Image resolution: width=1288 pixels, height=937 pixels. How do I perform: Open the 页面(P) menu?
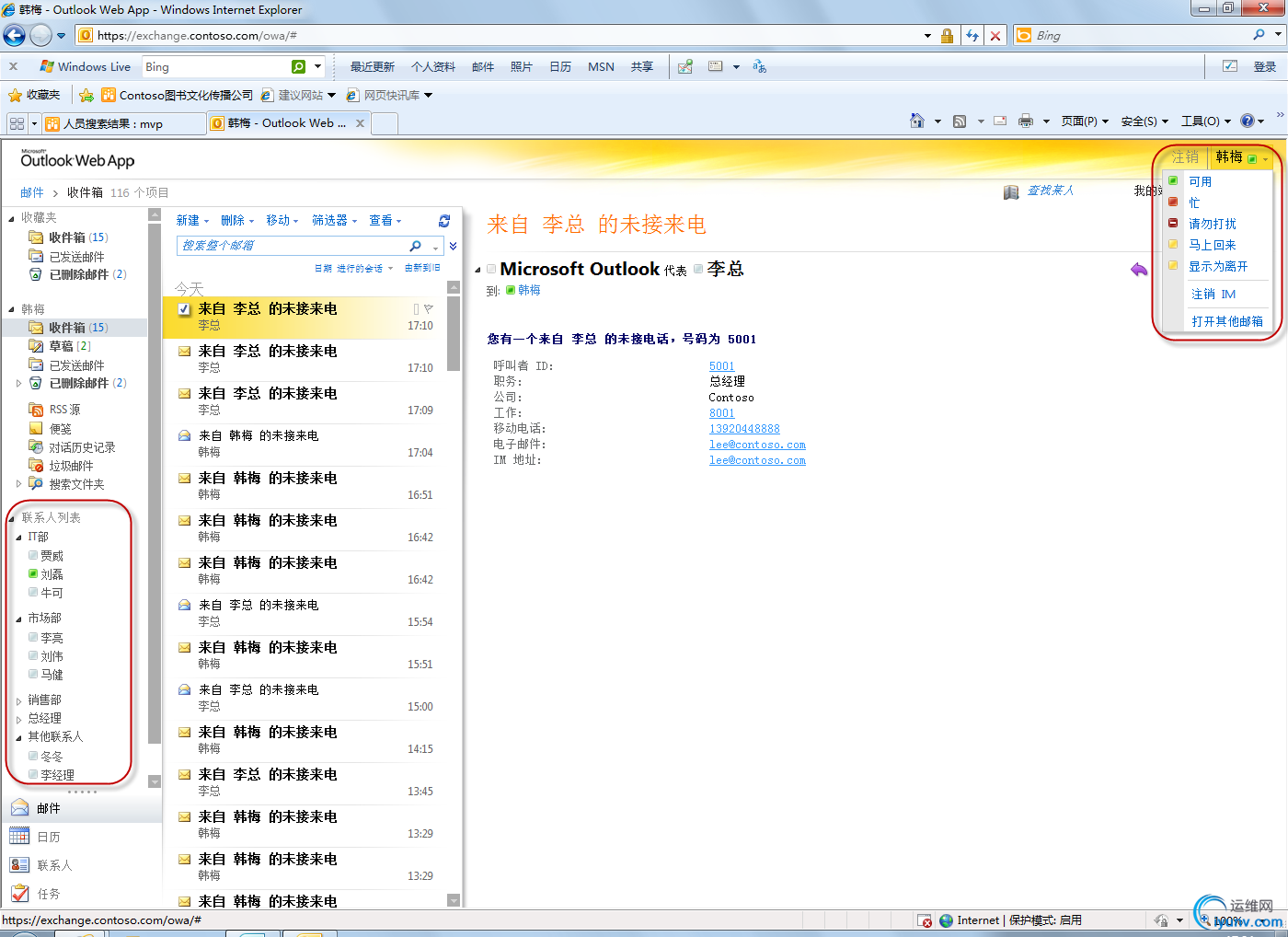tap(1084, 121)
